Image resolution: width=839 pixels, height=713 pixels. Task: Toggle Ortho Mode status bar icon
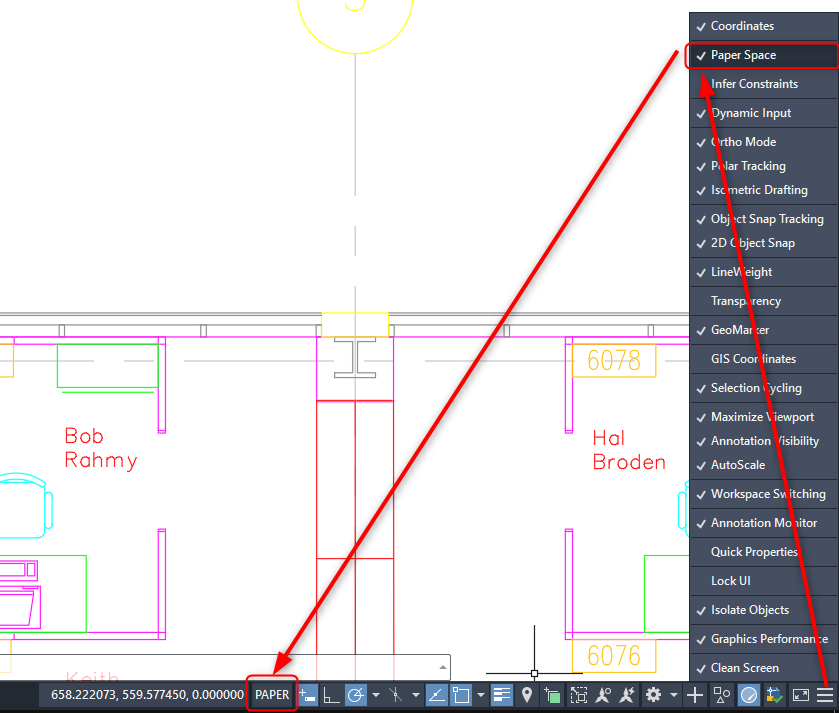click(x=332, y=694)
